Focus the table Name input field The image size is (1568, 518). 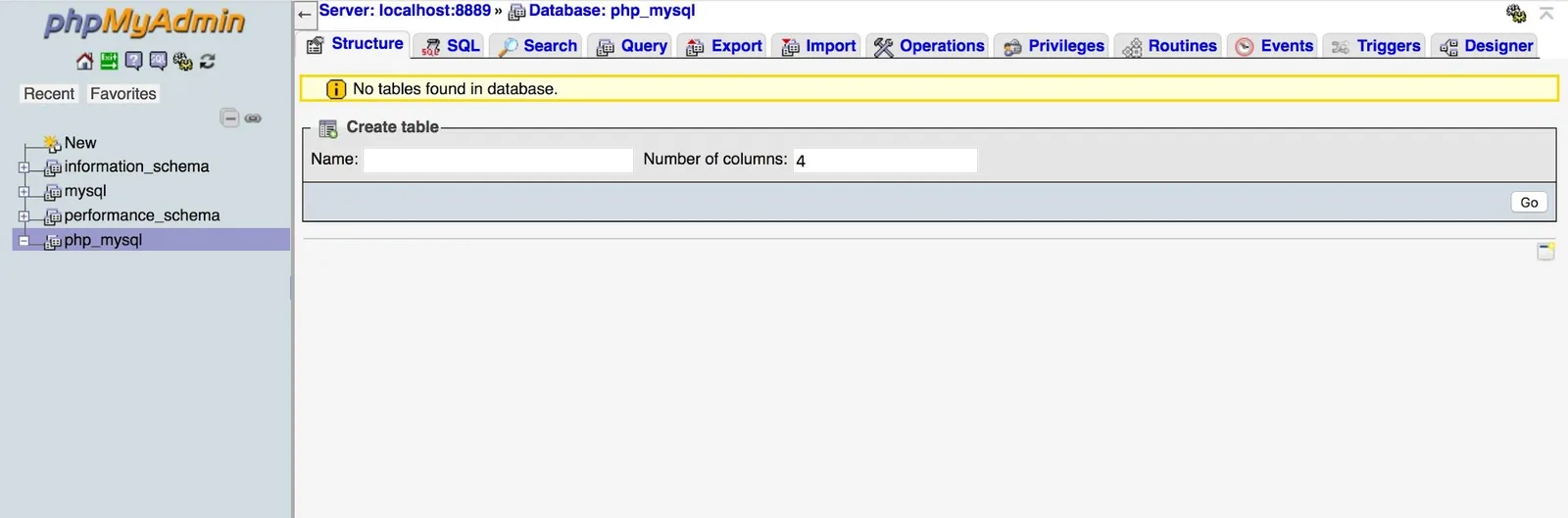[x=498, y=161]
